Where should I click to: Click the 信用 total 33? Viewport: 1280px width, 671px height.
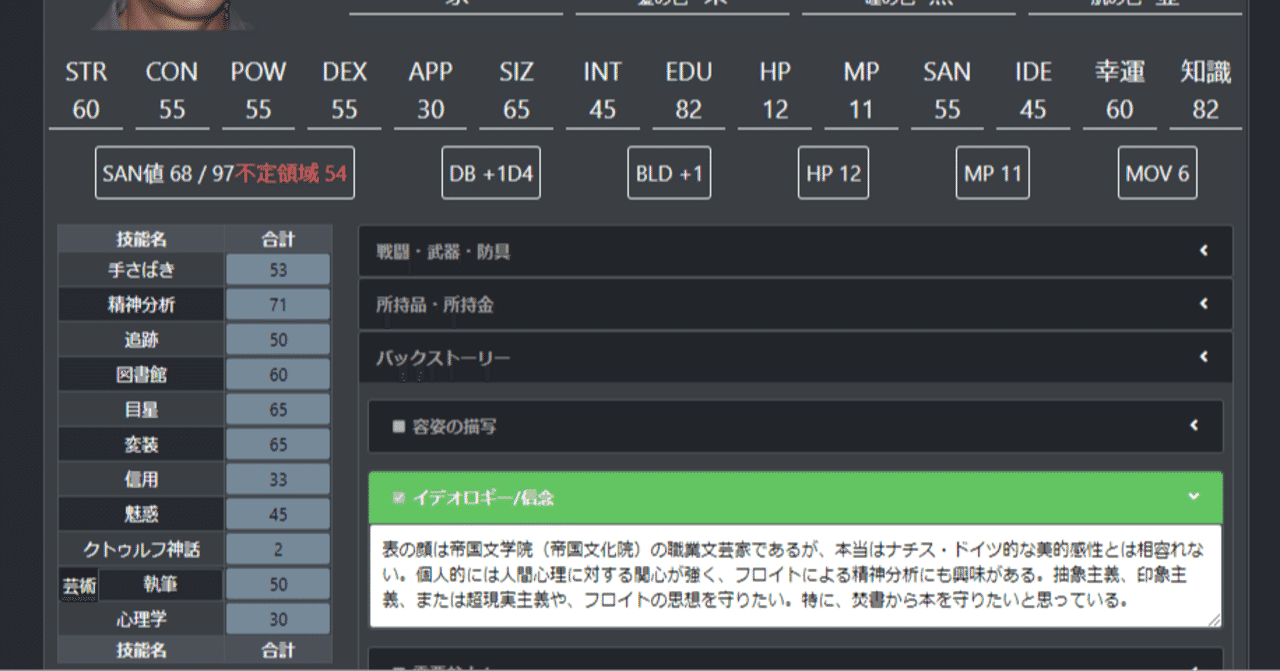coord(278,480)
